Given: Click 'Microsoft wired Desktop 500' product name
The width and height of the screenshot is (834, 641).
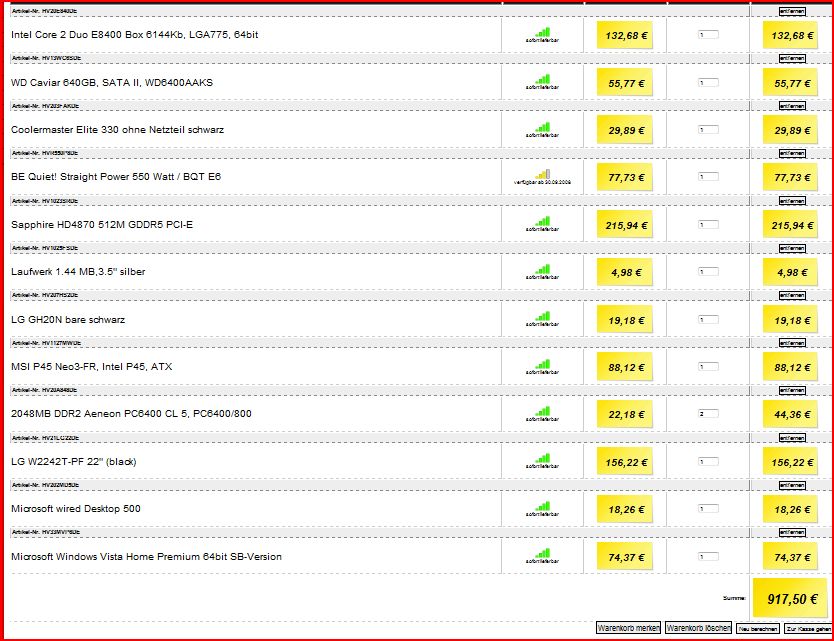Looking at the screenshot, I should click(x=76, y=509).
